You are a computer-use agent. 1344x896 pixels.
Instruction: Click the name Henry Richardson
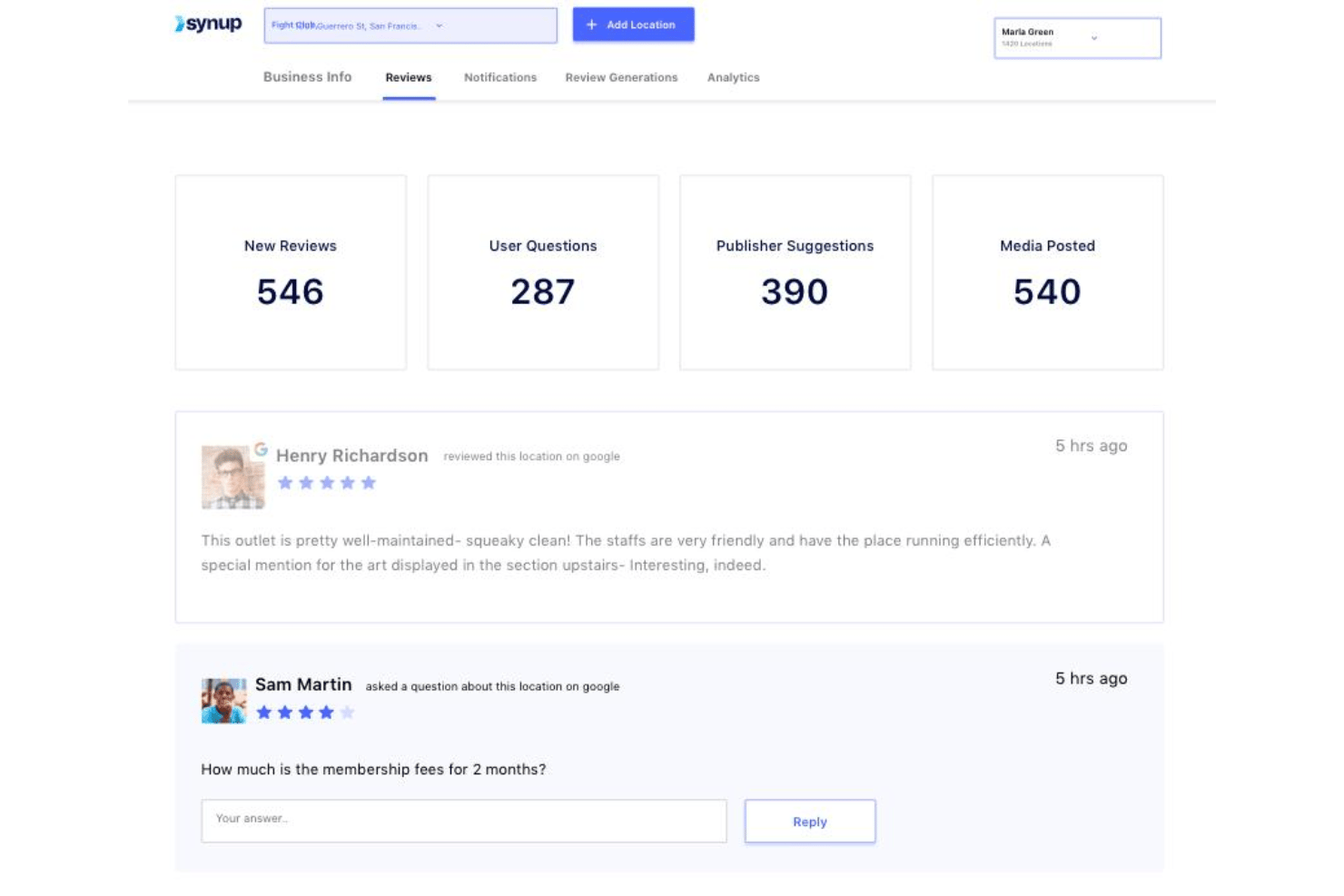(x=351, y=456)
